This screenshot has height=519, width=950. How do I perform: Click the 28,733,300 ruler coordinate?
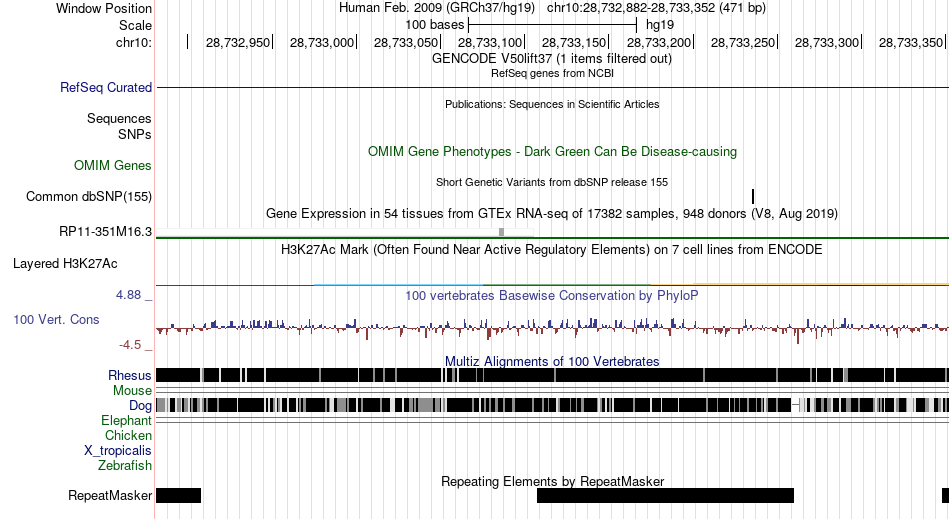[x=827, y=42]
